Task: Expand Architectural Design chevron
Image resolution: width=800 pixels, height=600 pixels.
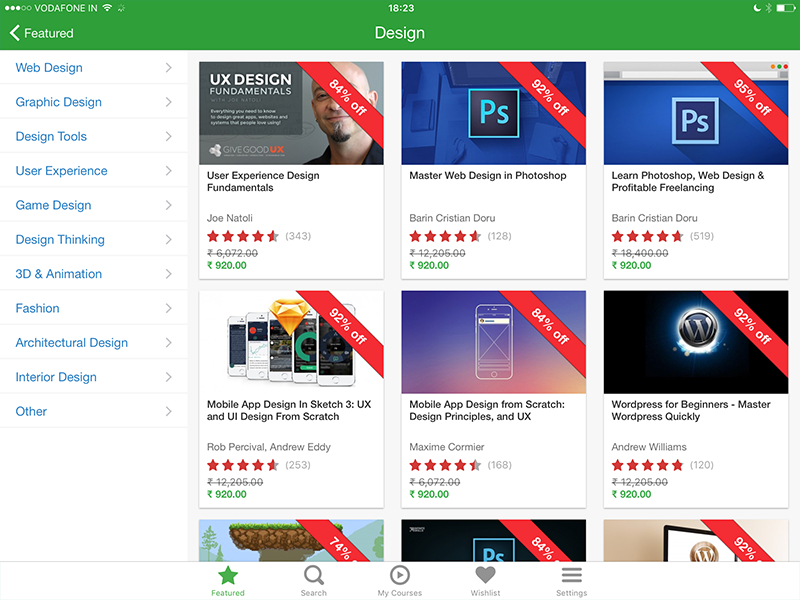Action: tap(168, 343)
